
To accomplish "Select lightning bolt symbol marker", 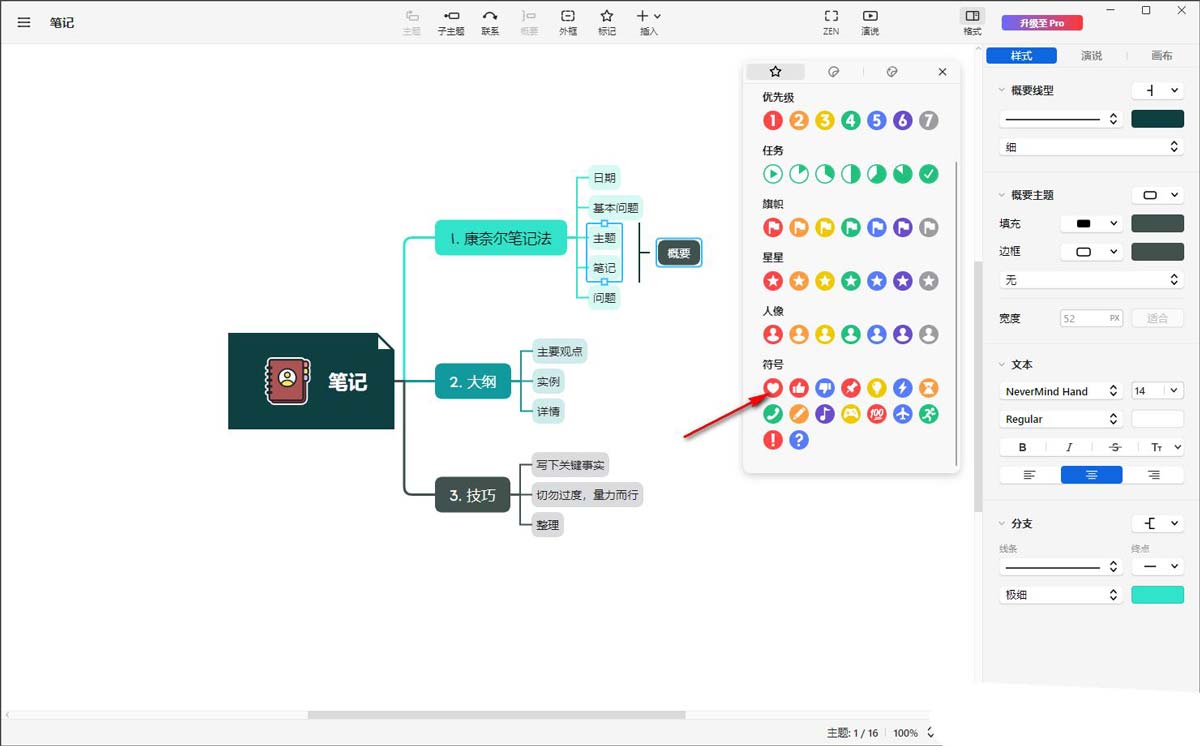I will pos(903,388).
